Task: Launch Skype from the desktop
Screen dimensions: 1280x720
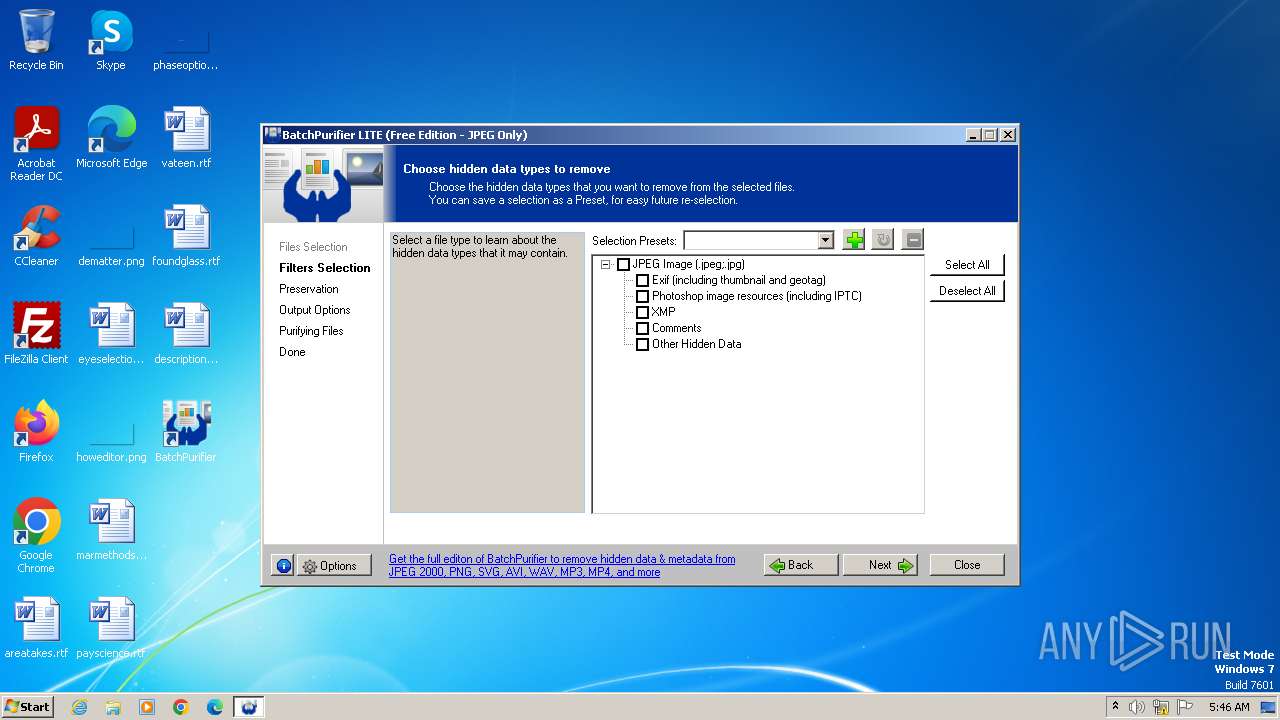Action: (111, 40)
